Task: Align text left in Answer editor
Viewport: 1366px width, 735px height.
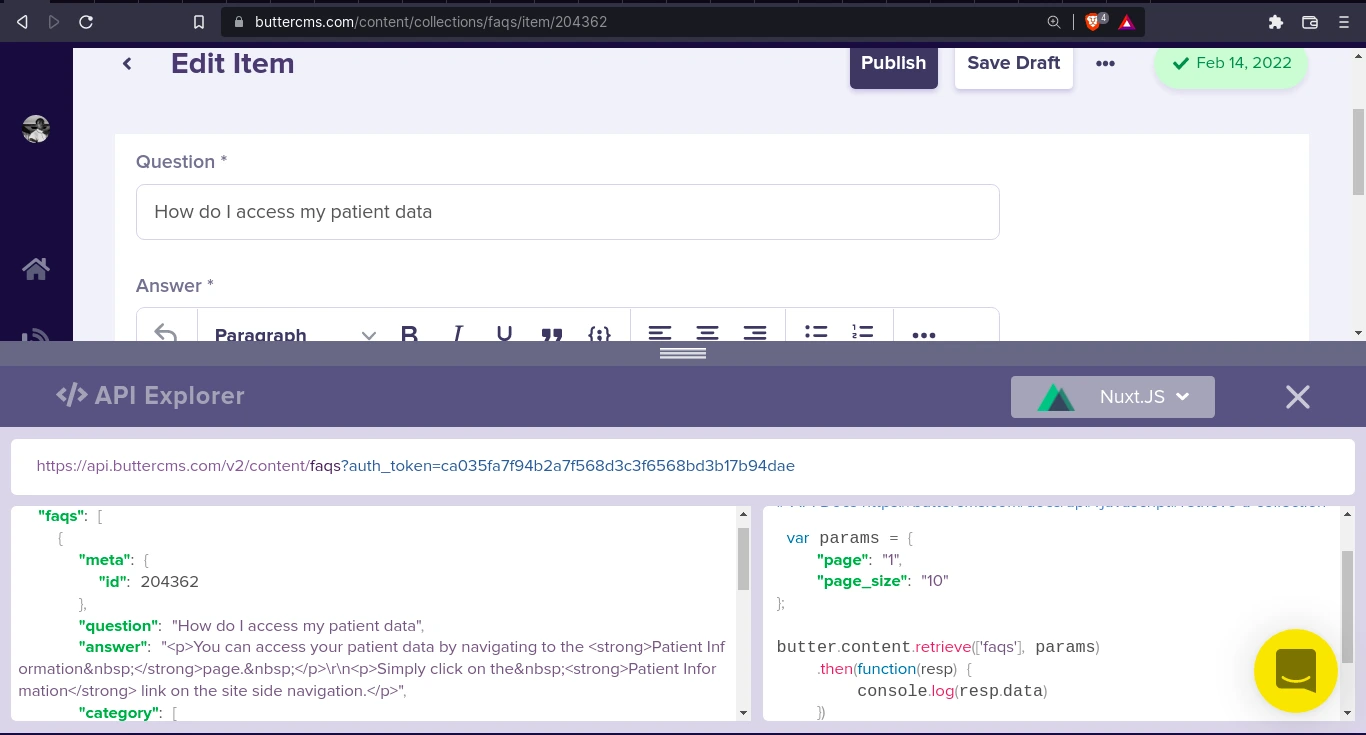Action: [x=659, y=334]
